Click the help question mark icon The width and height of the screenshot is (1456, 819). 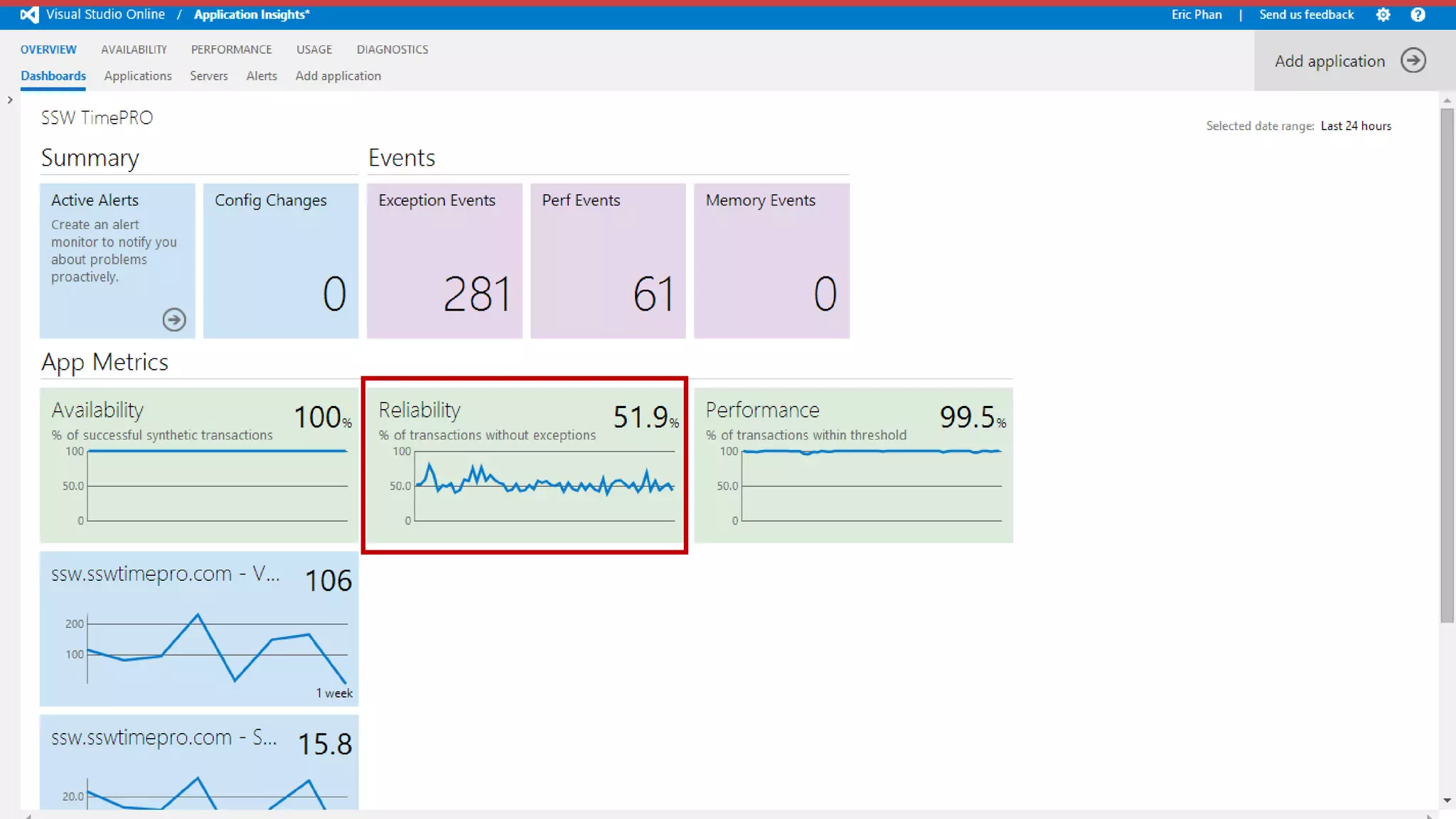tap(1418, 14)
